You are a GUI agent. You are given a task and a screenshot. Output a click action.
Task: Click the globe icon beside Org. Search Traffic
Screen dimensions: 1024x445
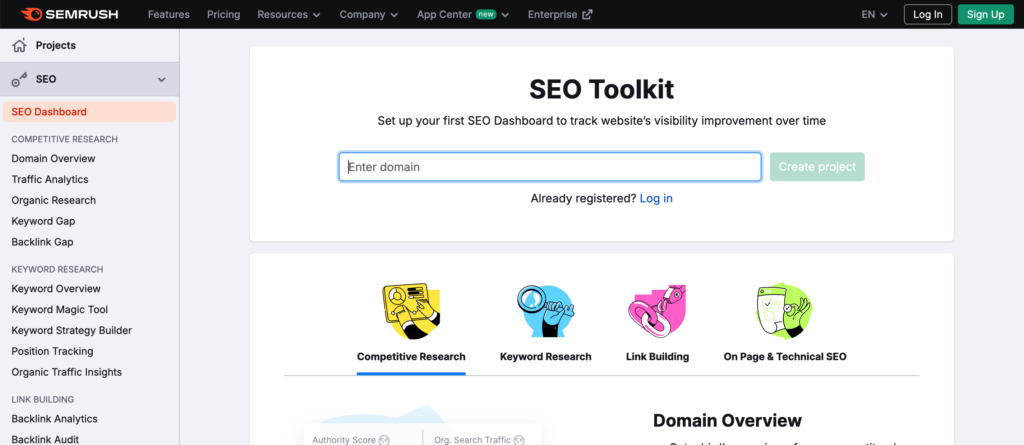[519, 440]
